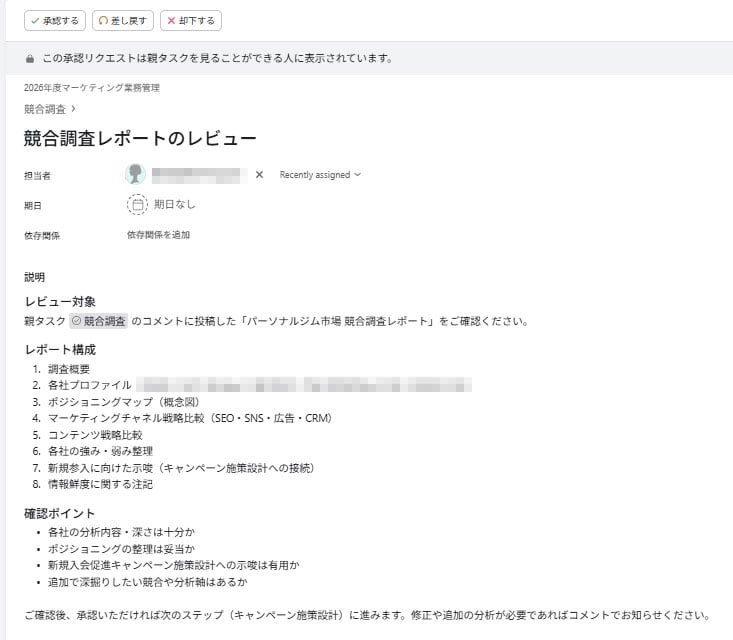The image size is (733, 640).
Task: Remove the assignee with the X icon
Action: tap(259, 175)
